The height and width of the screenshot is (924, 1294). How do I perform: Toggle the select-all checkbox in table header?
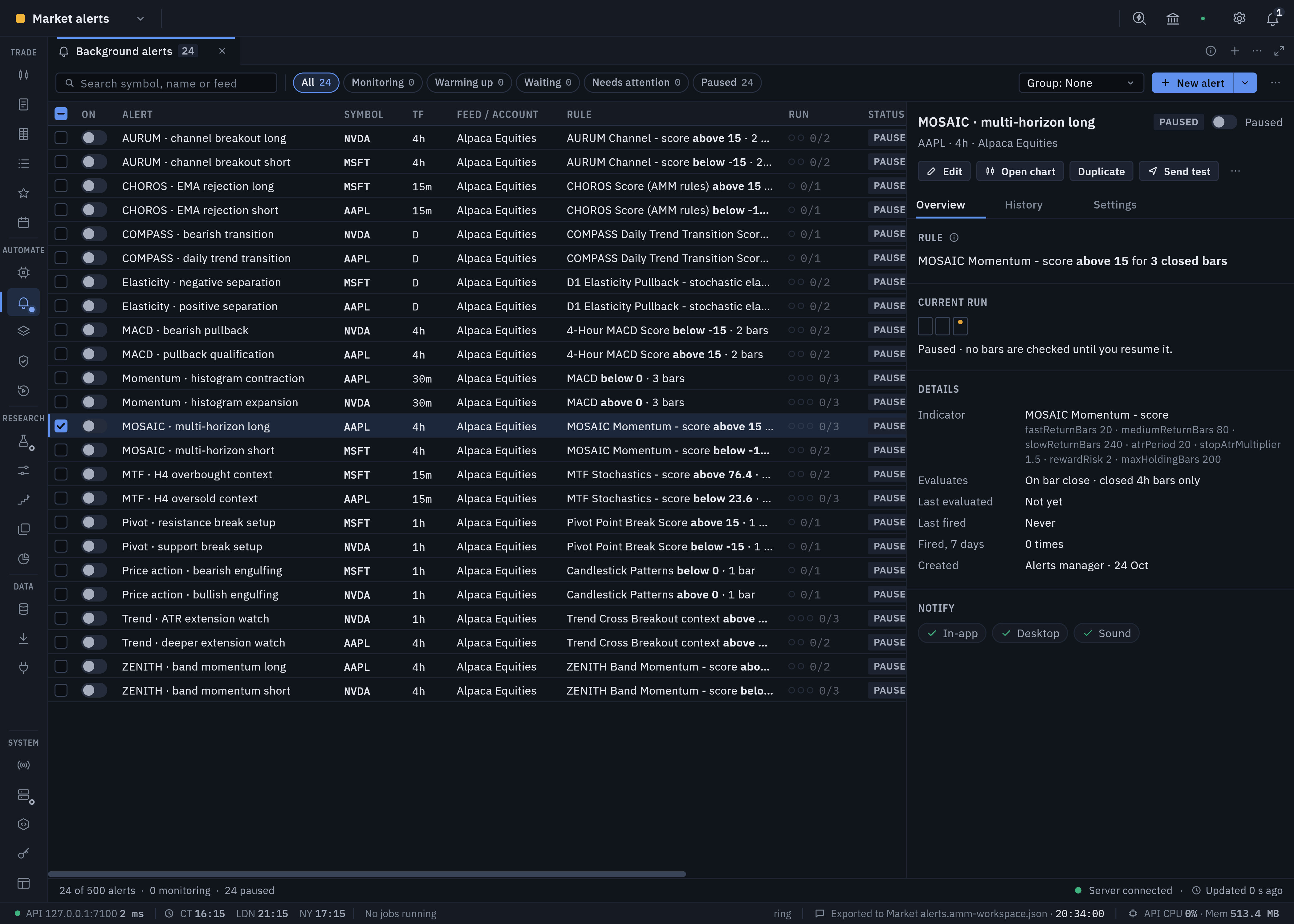tap(61, 114)
